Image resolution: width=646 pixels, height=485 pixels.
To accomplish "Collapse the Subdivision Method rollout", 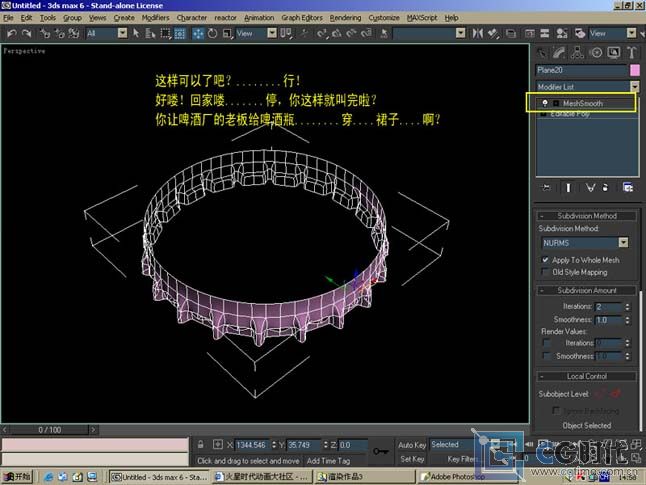I will [x=587, y=216].
